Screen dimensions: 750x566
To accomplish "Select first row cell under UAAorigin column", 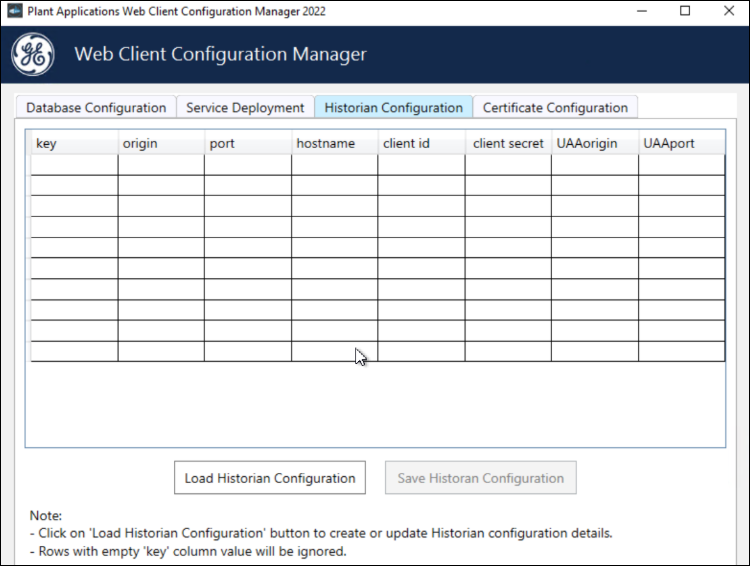I will 595,165.
